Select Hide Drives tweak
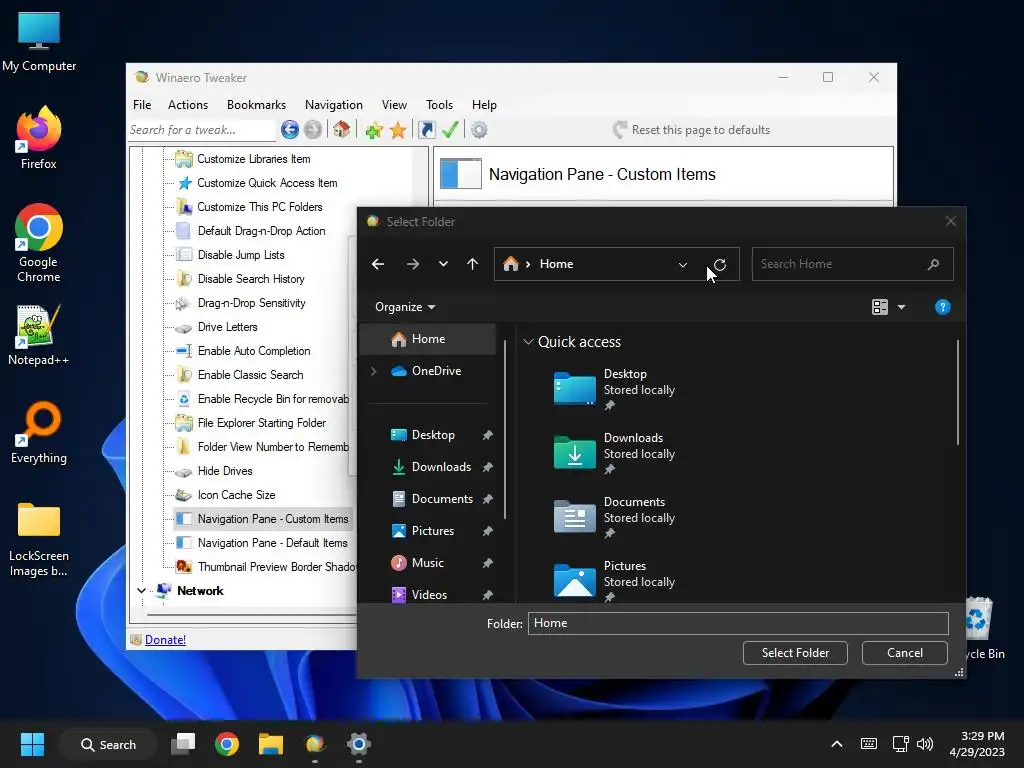 click(x=225, y=471)
